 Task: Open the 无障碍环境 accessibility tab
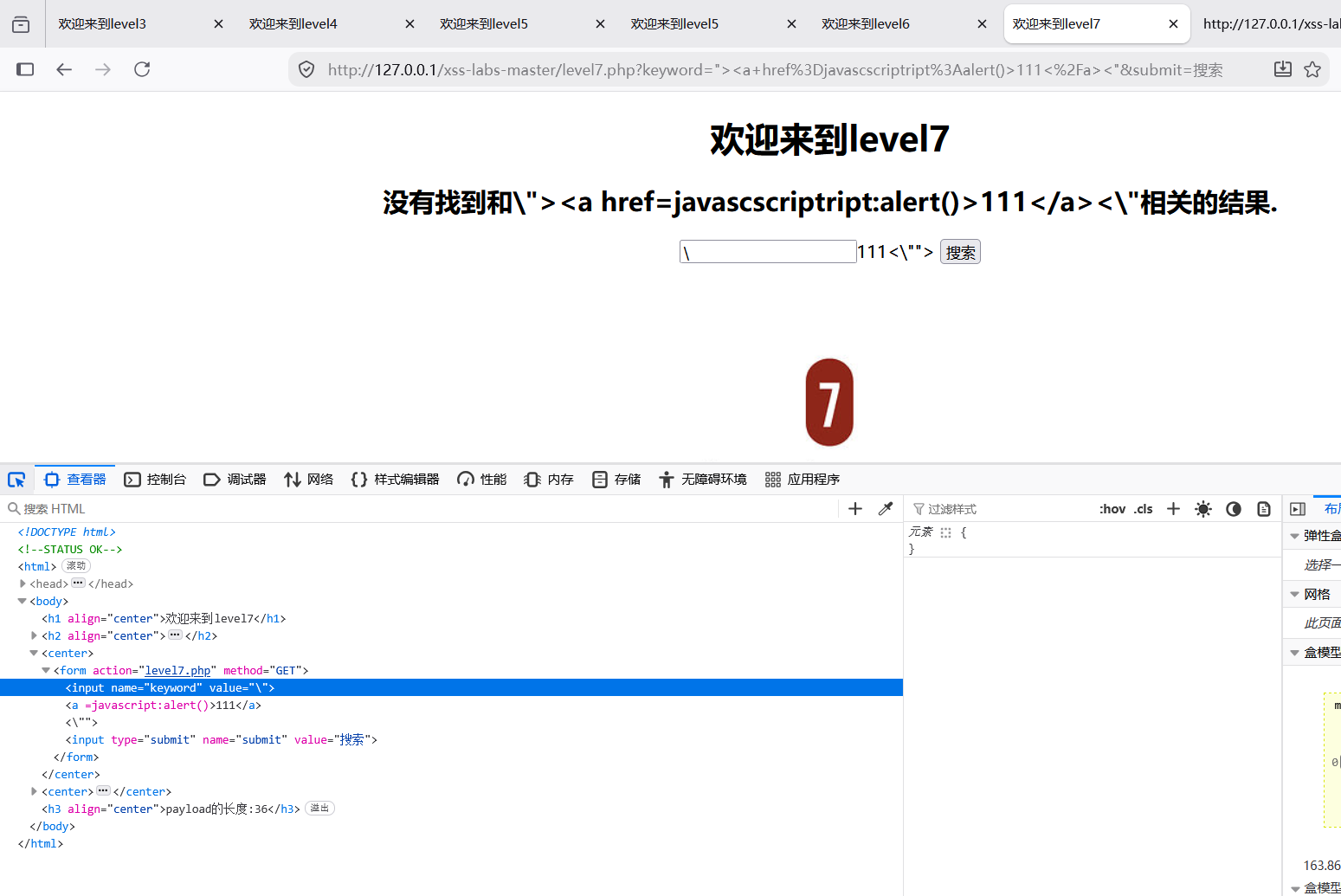702,480
